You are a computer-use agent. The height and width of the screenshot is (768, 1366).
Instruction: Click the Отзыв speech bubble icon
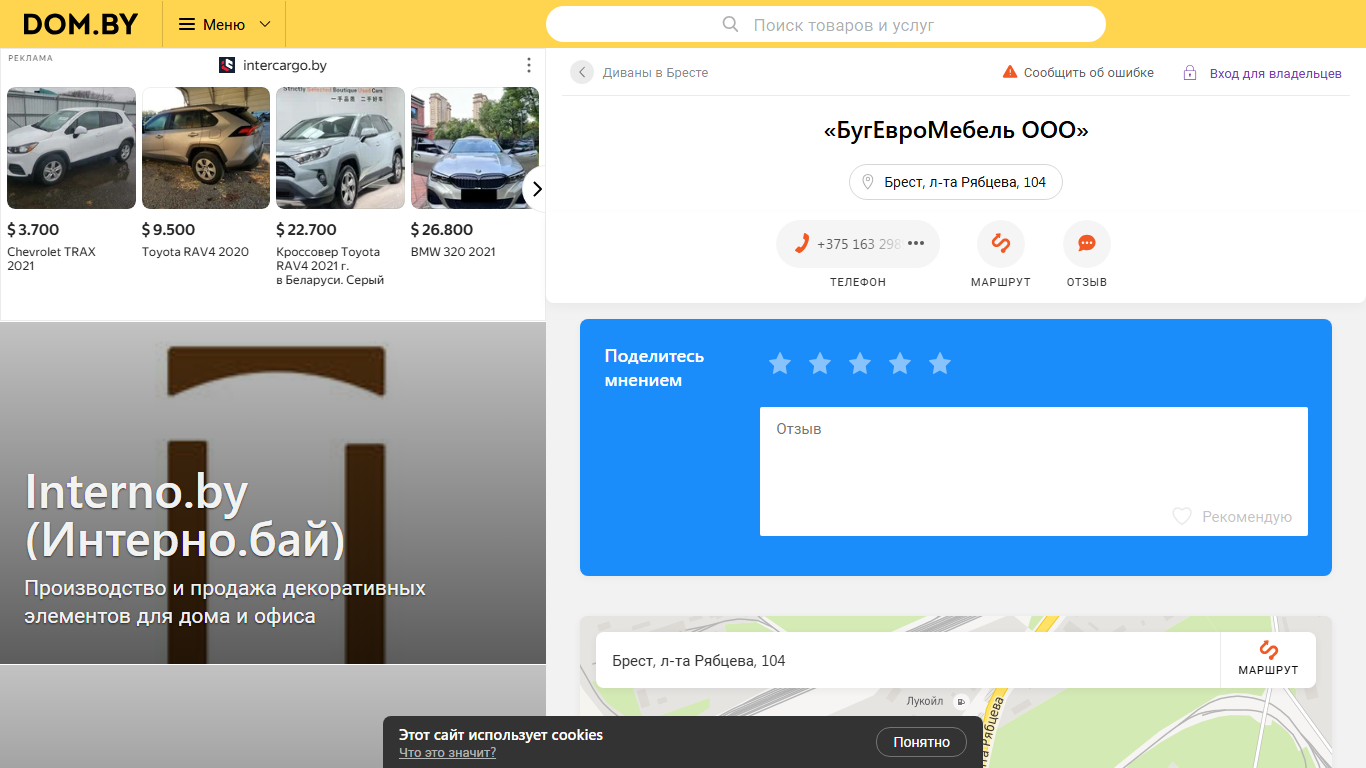pos(1087,244)
